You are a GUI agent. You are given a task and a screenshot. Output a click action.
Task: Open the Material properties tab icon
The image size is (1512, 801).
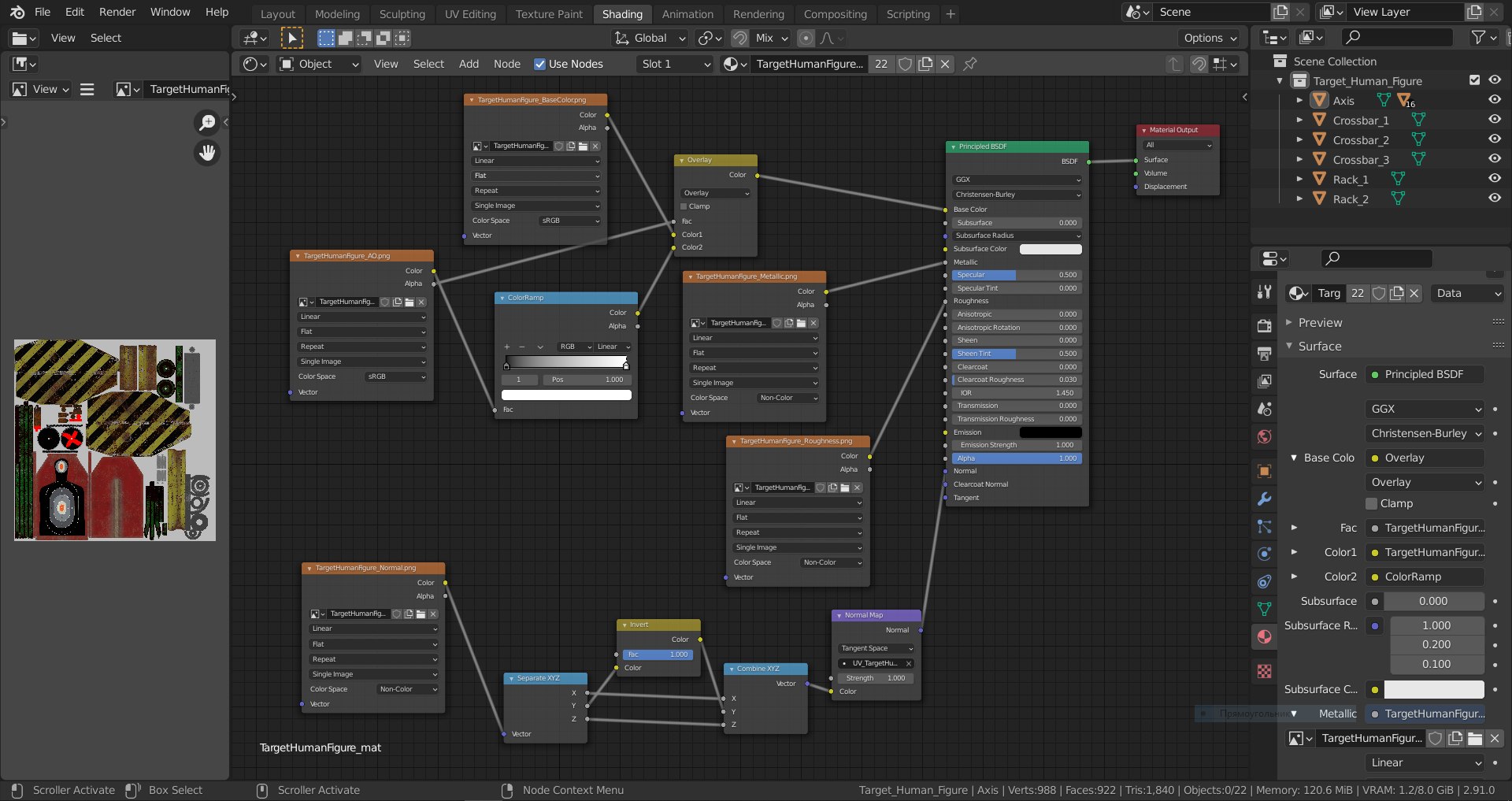click(1264, 637)
